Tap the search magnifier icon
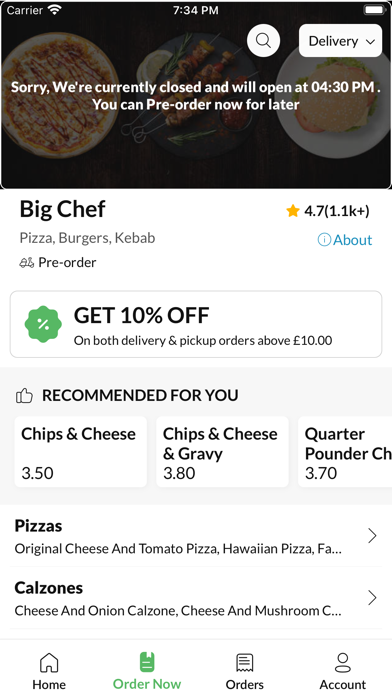 point(263,40)
